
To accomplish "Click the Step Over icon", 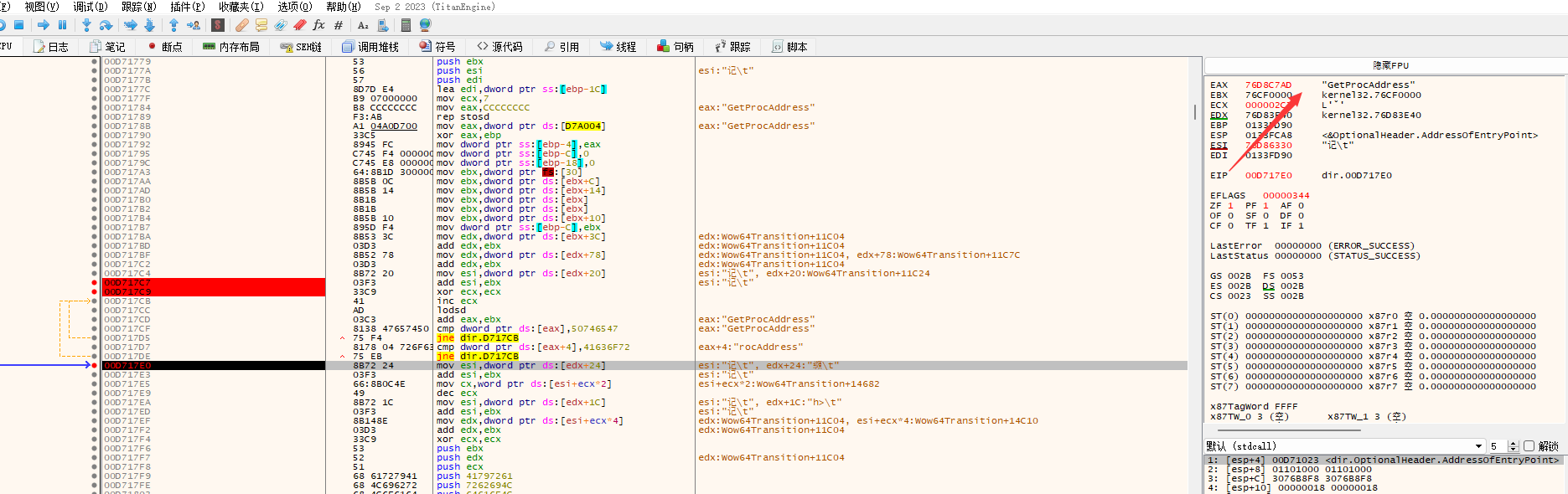I will click(x=106, y=25).
